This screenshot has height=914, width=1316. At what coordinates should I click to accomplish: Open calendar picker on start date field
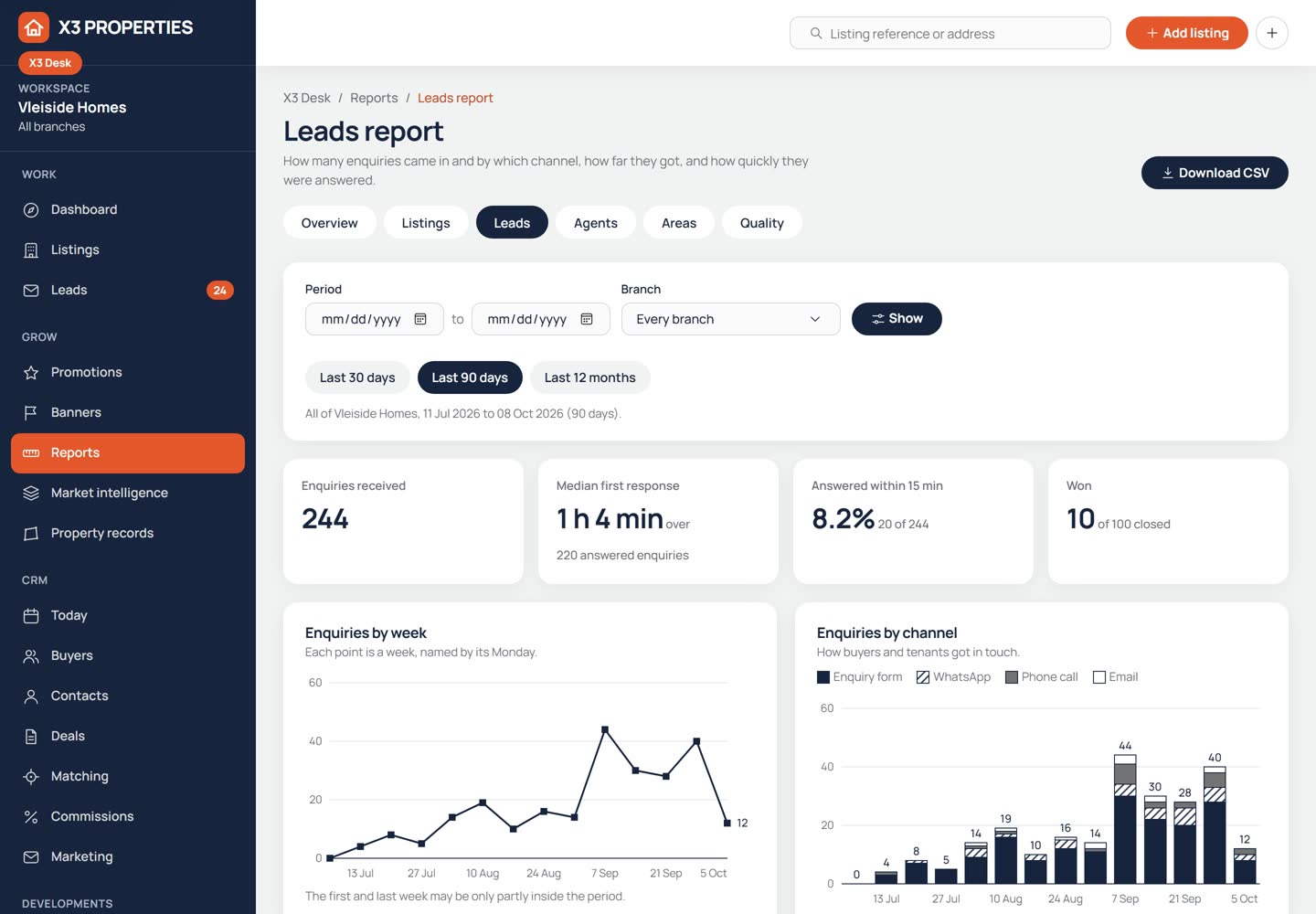pyautogui.click(x=420, y=319)
